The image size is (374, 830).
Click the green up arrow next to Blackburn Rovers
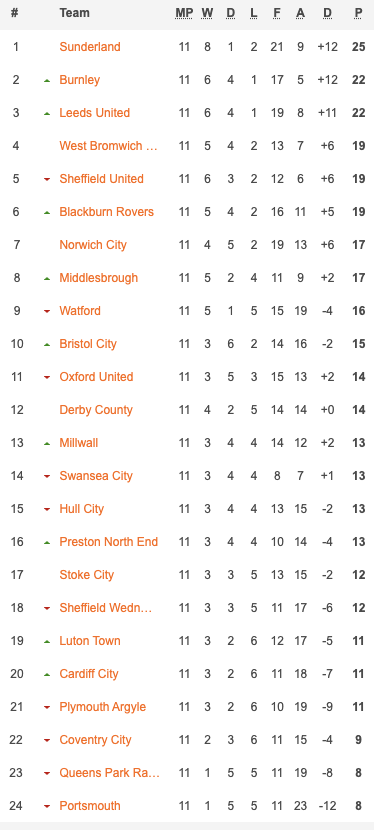(x=47, y=212)
